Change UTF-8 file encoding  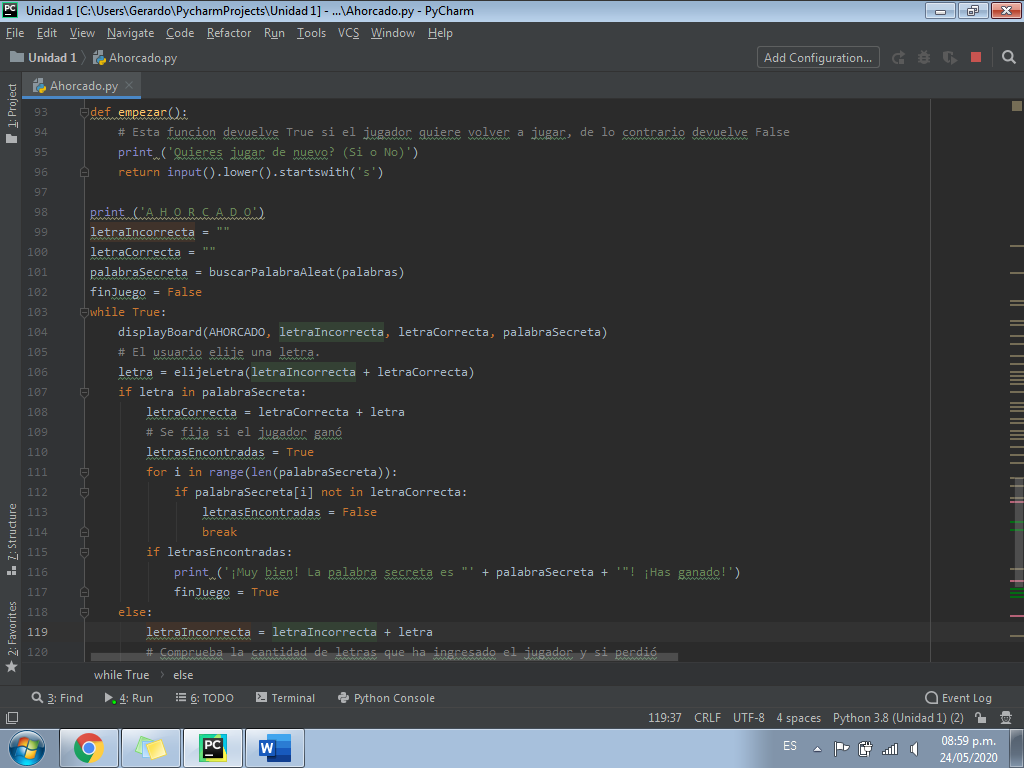748,718
